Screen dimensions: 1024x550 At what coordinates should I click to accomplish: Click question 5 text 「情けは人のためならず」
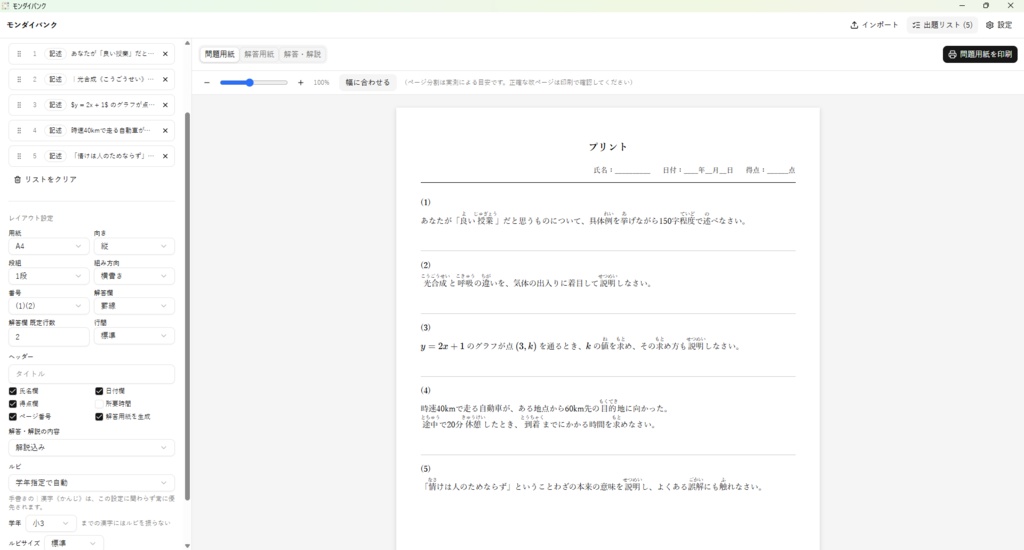pyautogui.click(x=113, y=156)
